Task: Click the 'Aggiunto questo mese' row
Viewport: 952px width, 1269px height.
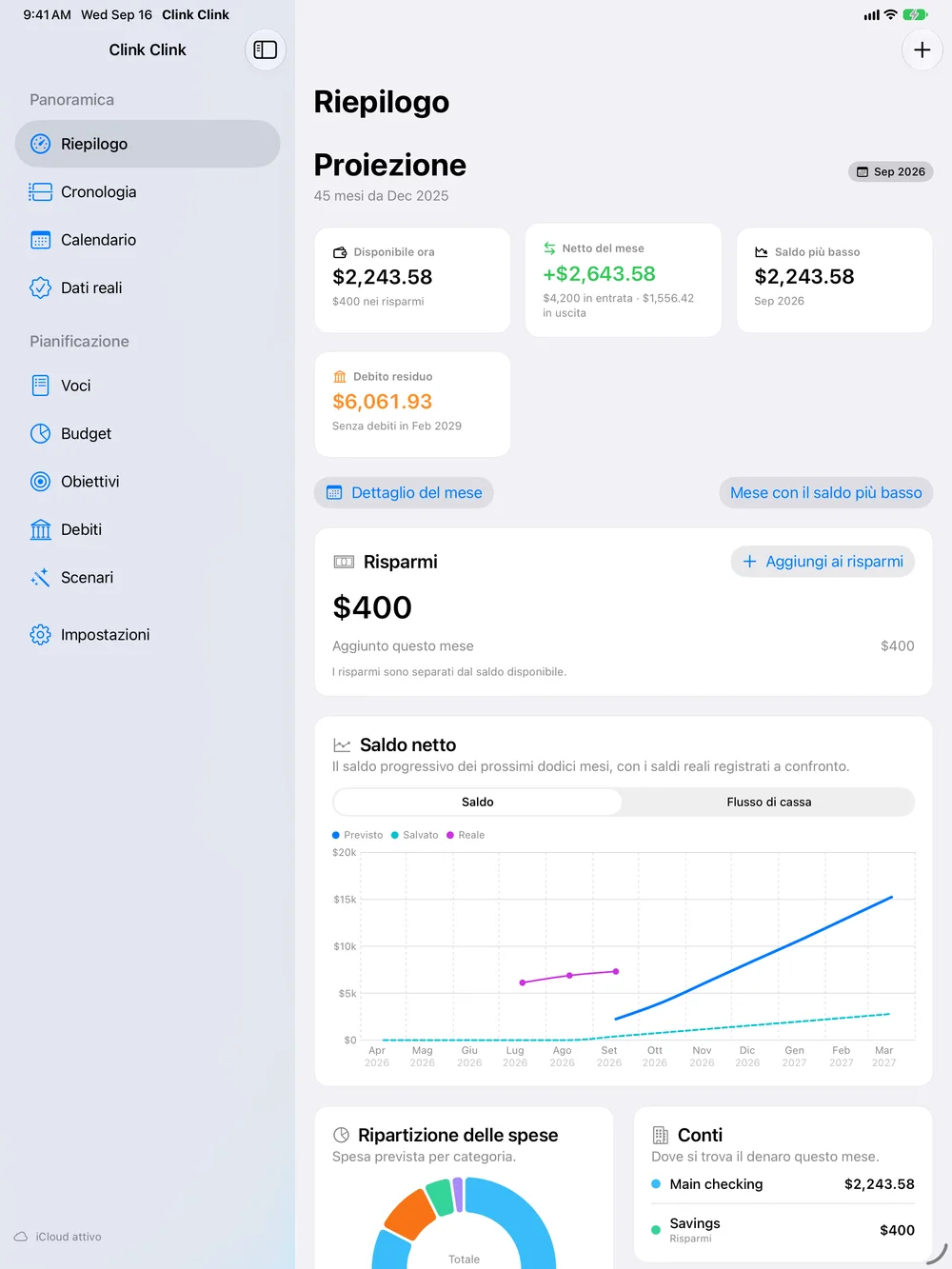Action: click(624, 645)
